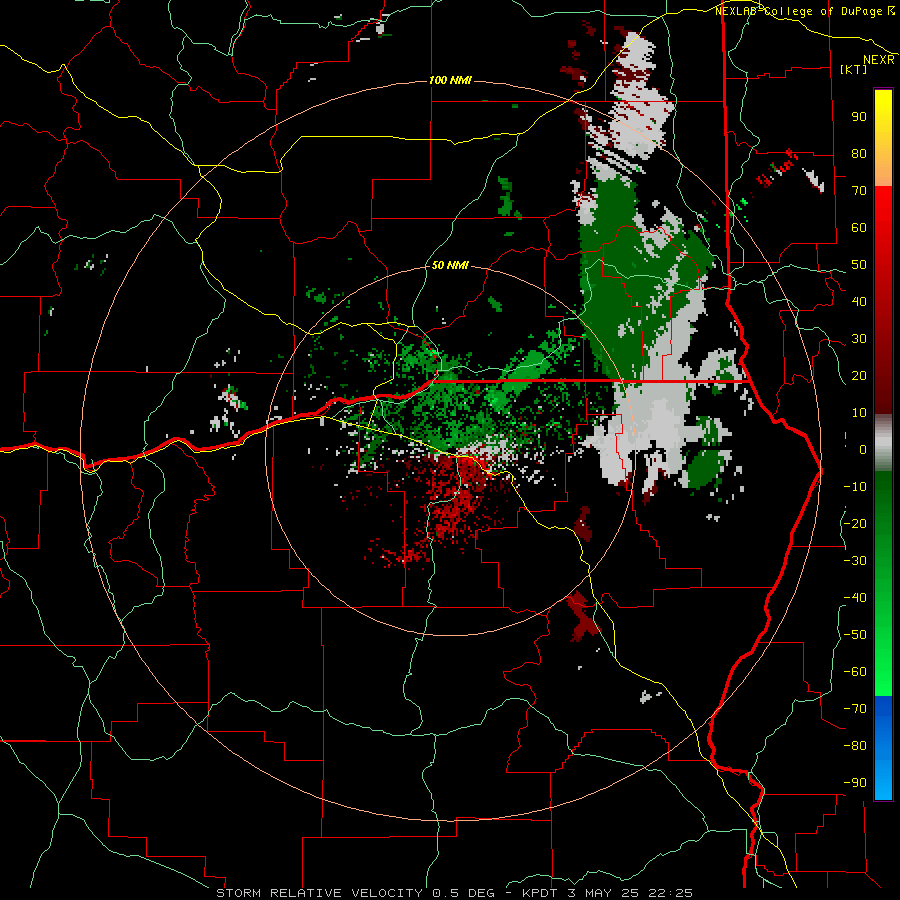
Task: Click the 70 knot scale label
Action: pyautogui.click(x=859, y=191)
